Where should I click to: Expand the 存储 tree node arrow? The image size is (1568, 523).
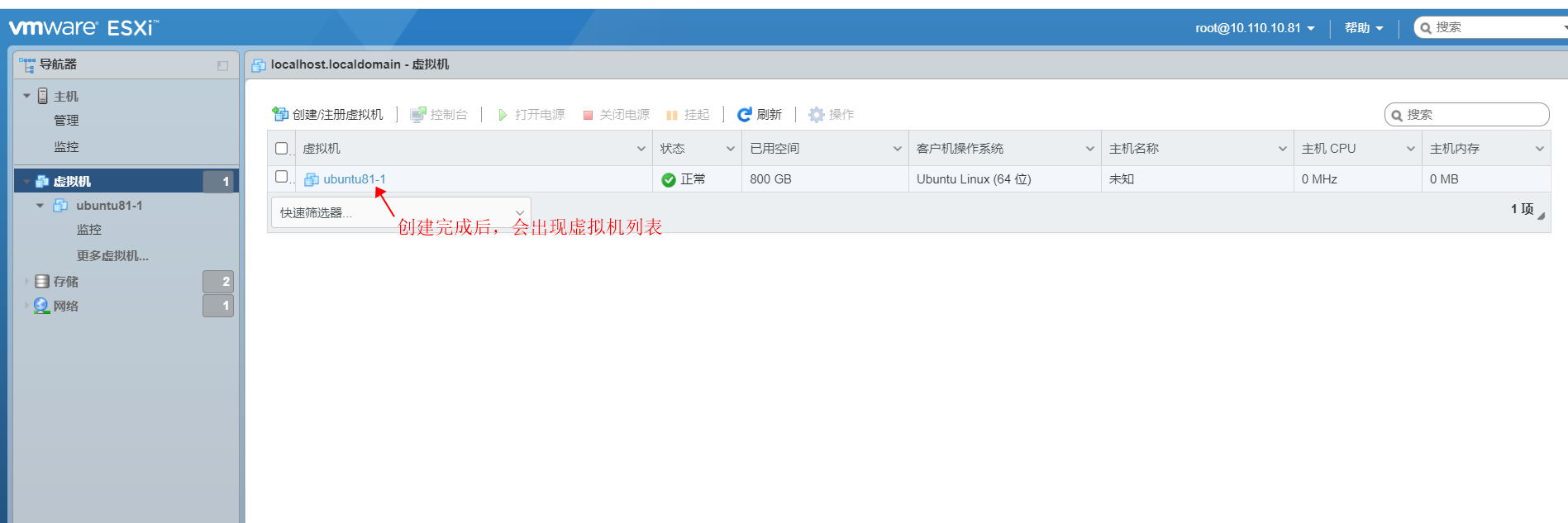(26, 282)
